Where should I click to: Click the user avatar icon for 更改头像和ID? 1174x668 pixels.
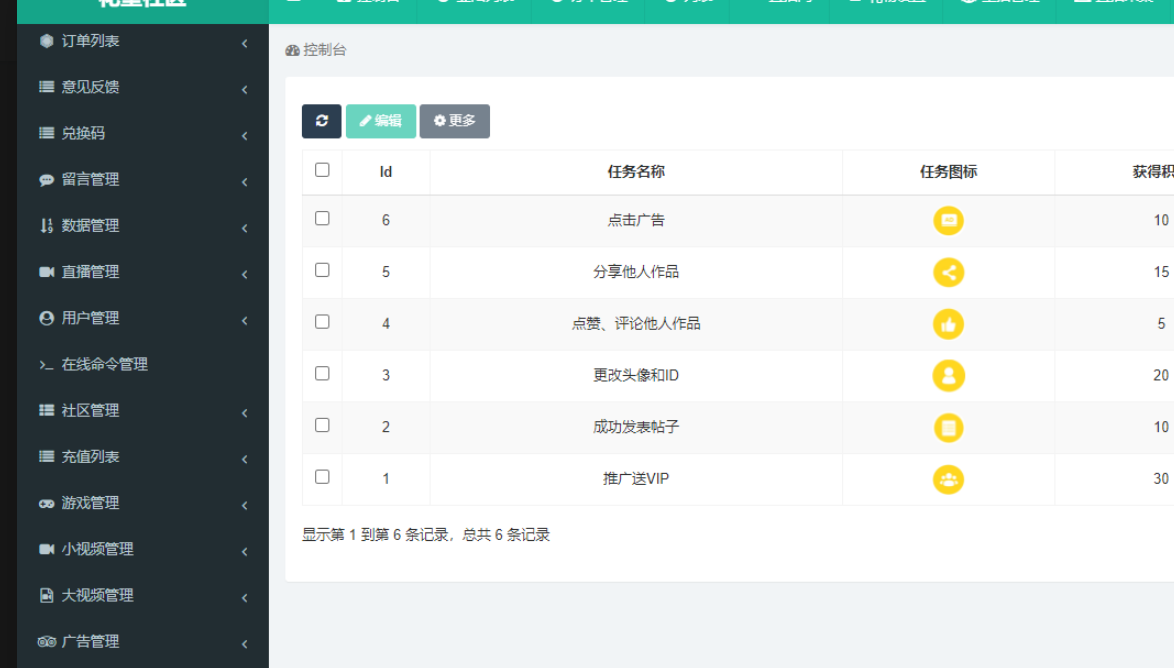pyautogui.click(x=948, y=376)
